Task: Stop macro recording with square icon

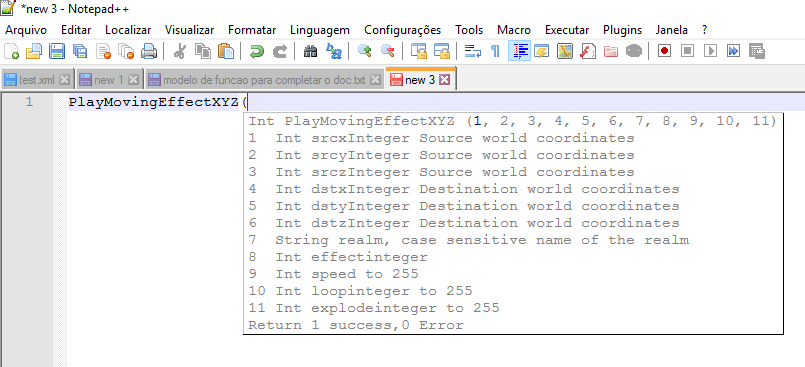Action: pos(687,51)
